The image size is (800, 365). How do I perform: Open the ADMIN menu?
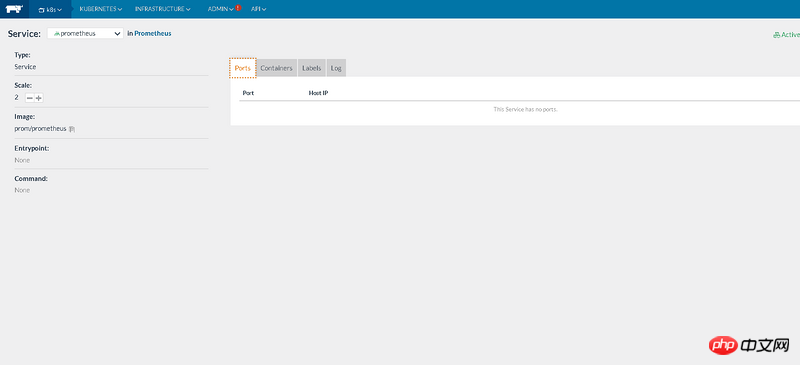(x=220, y=9)
